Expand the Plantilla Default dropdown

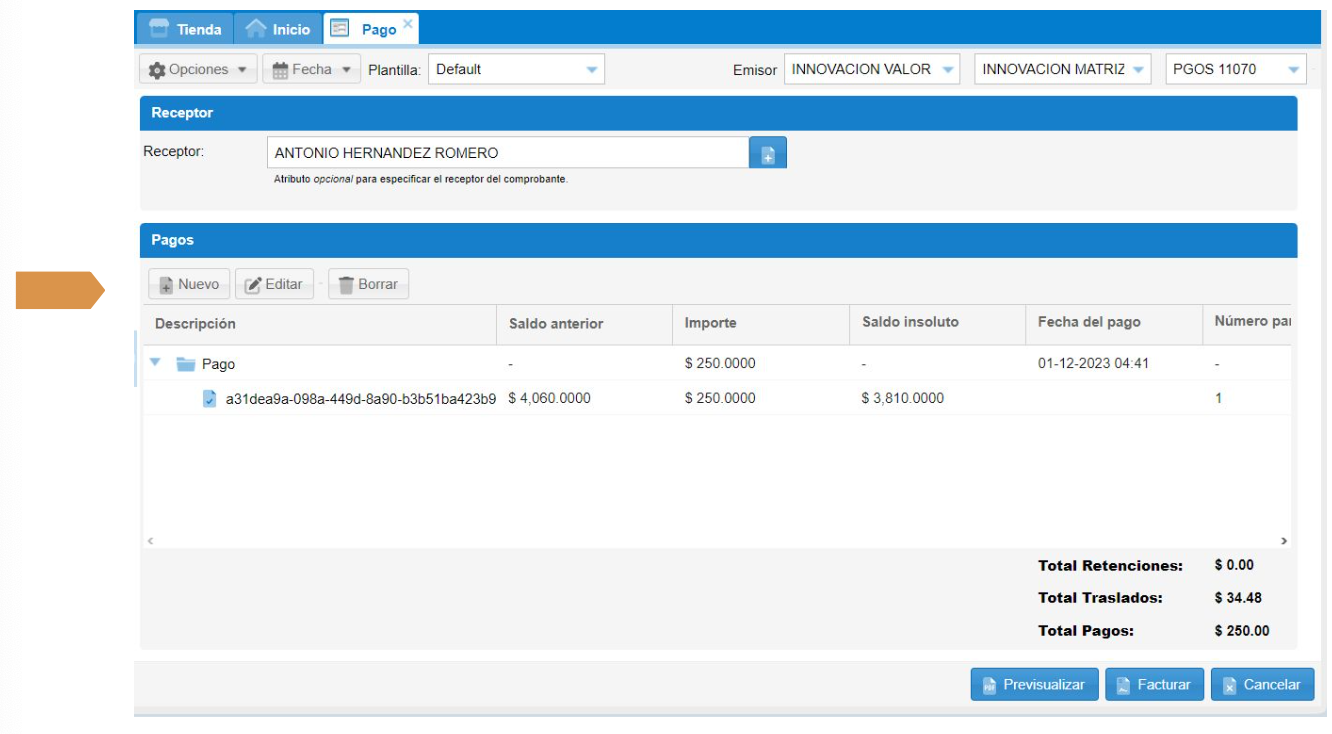[591, 70]
